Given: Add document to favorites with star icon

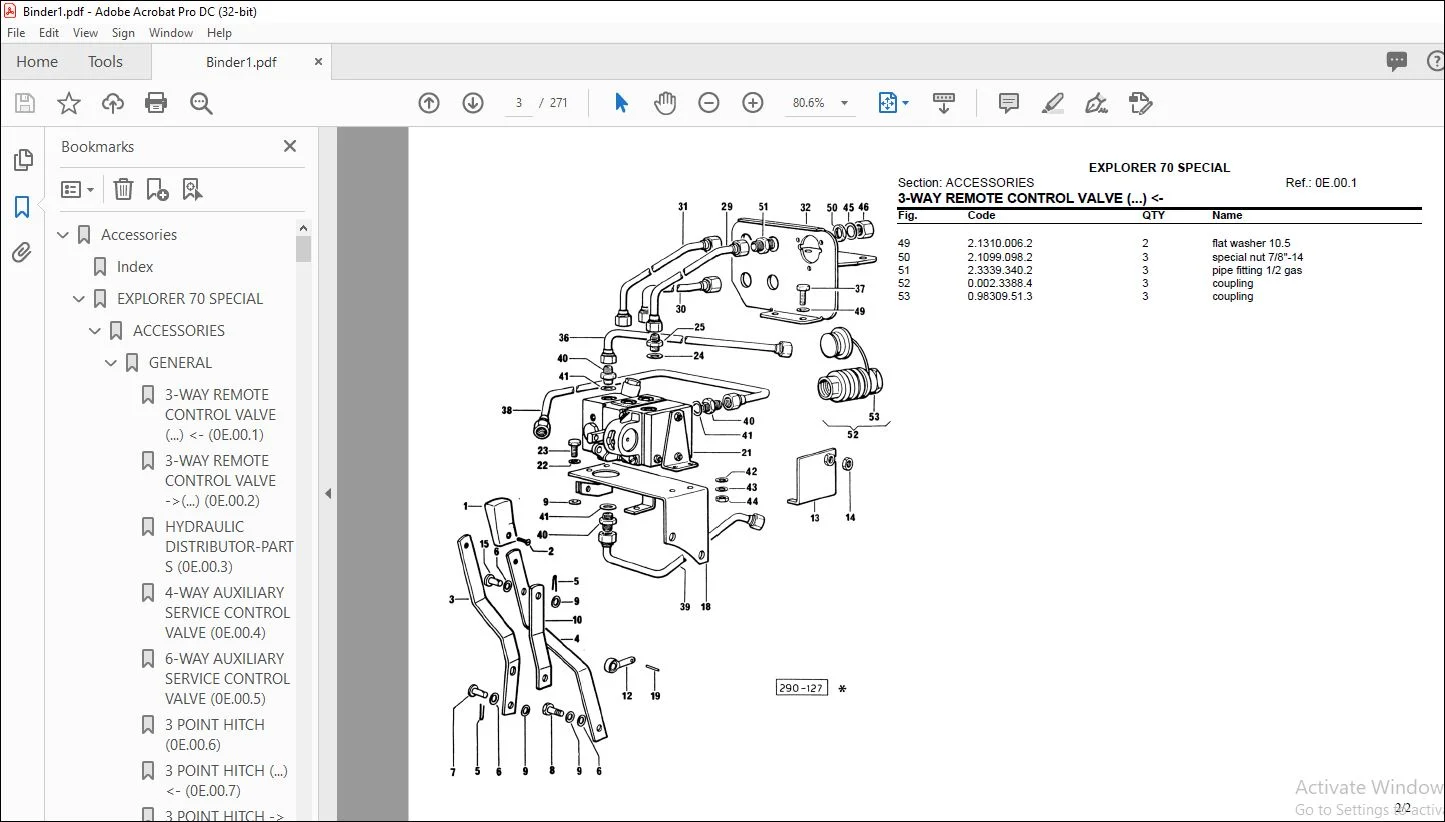Looking at the screenshot, I should (69, 103).
